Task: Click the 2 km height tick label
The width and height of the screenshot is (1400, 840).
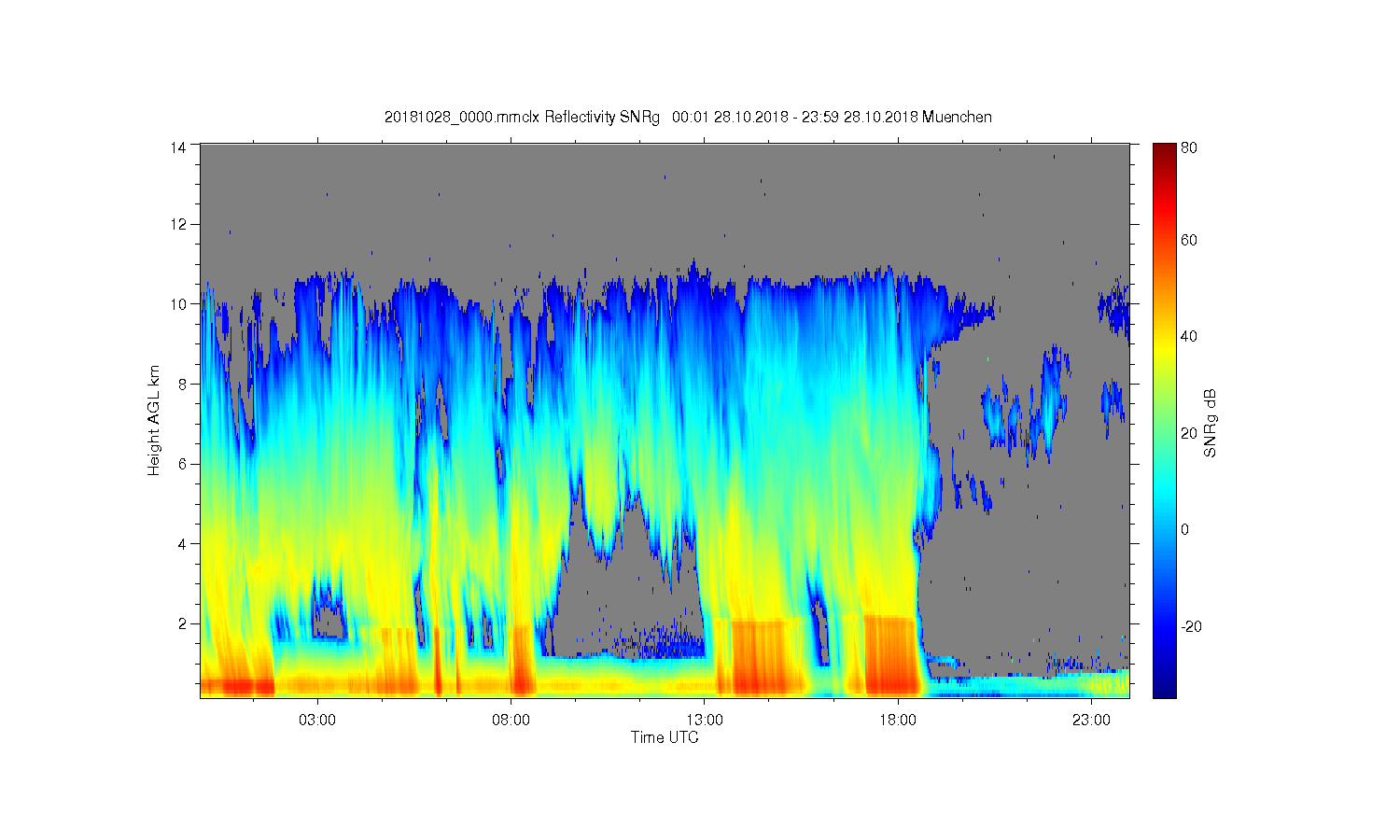Action: (183, 623)
